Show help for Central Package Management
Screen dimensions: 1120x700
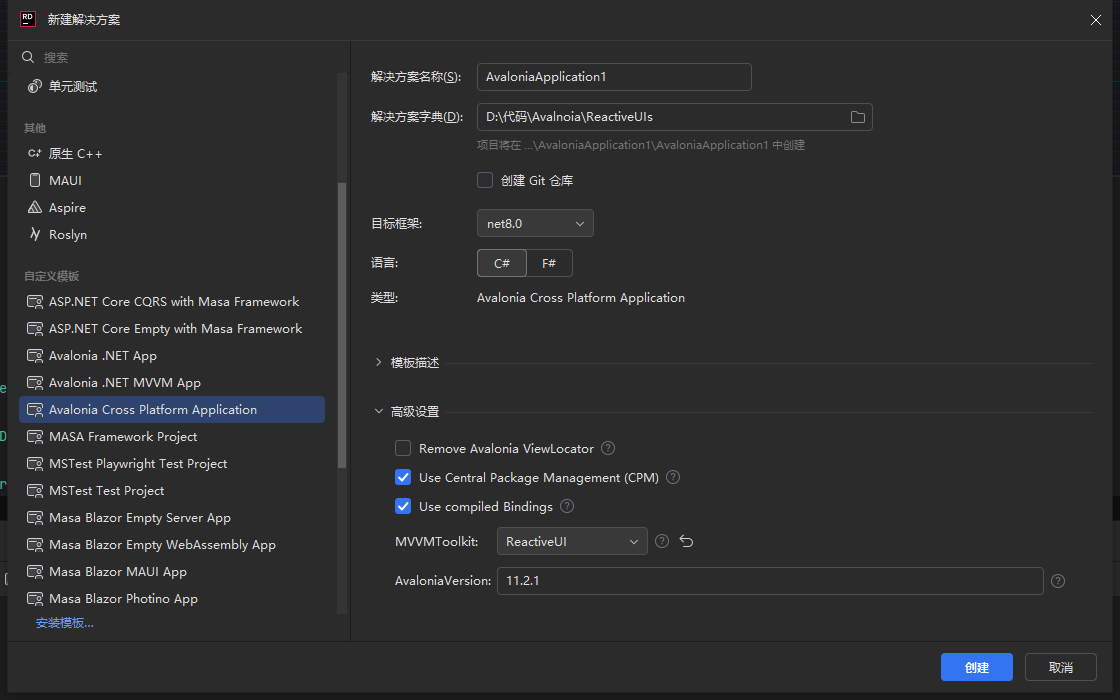pos(673,477)
